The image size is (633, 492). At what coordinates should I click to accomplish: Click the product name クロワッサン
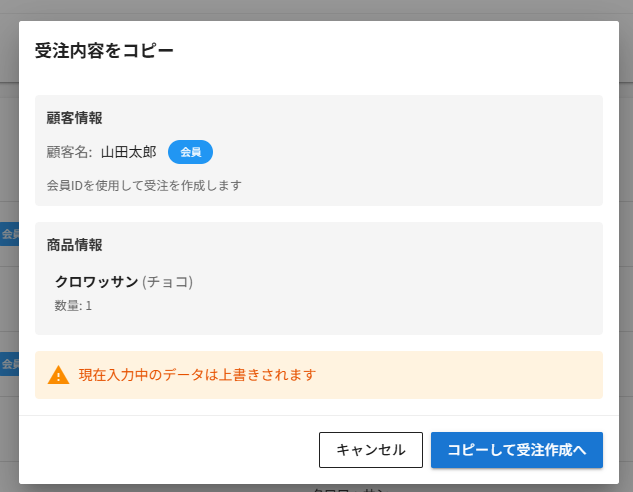tap(96, 282)
